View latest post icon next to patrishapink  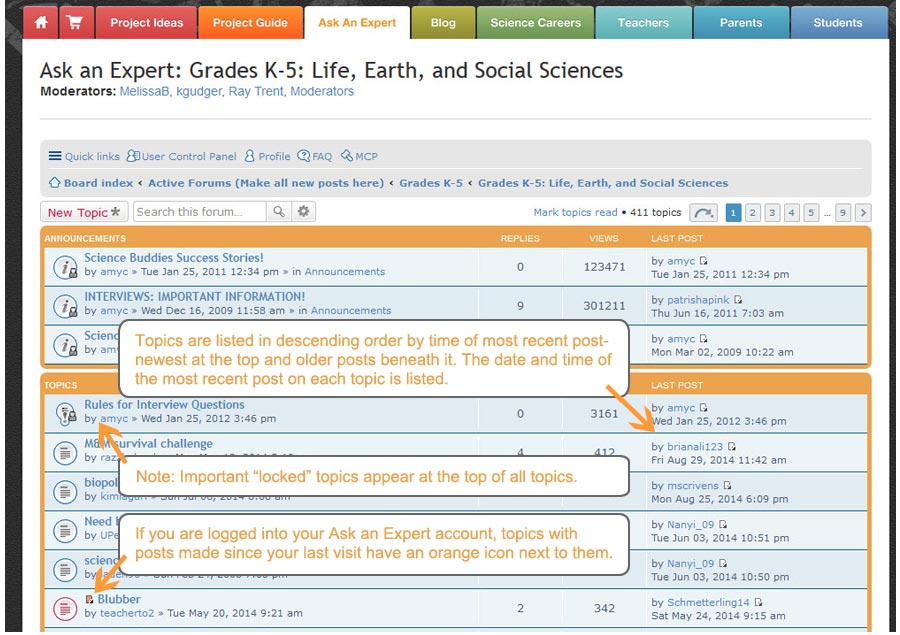pos(738,300)
